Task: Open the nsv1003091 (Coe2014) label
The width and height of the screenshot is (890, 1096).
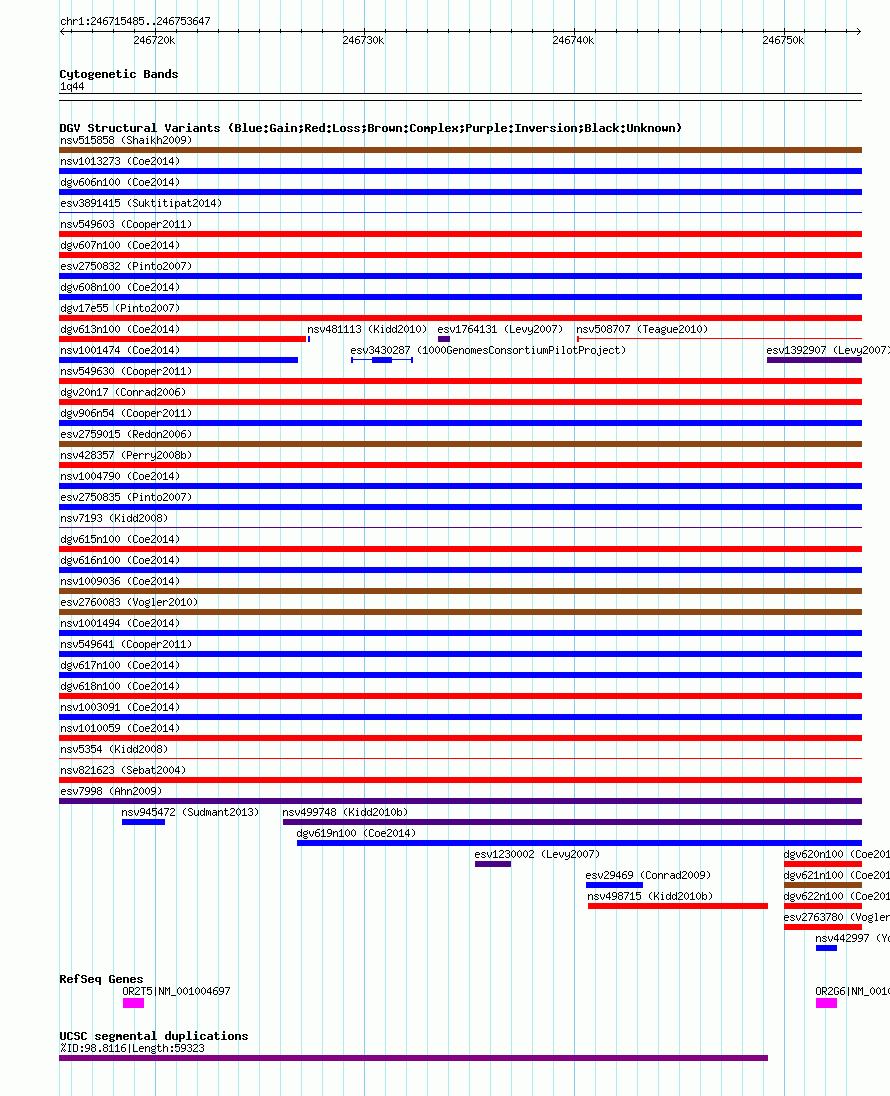Action: pos(120,707)
